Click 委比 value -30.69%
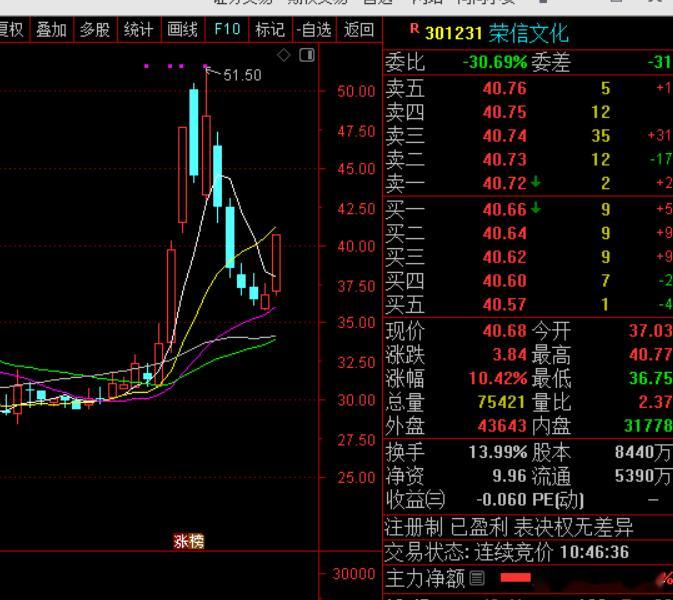The height and width of the screenshot is (600, 673). [x=495, y=63]
